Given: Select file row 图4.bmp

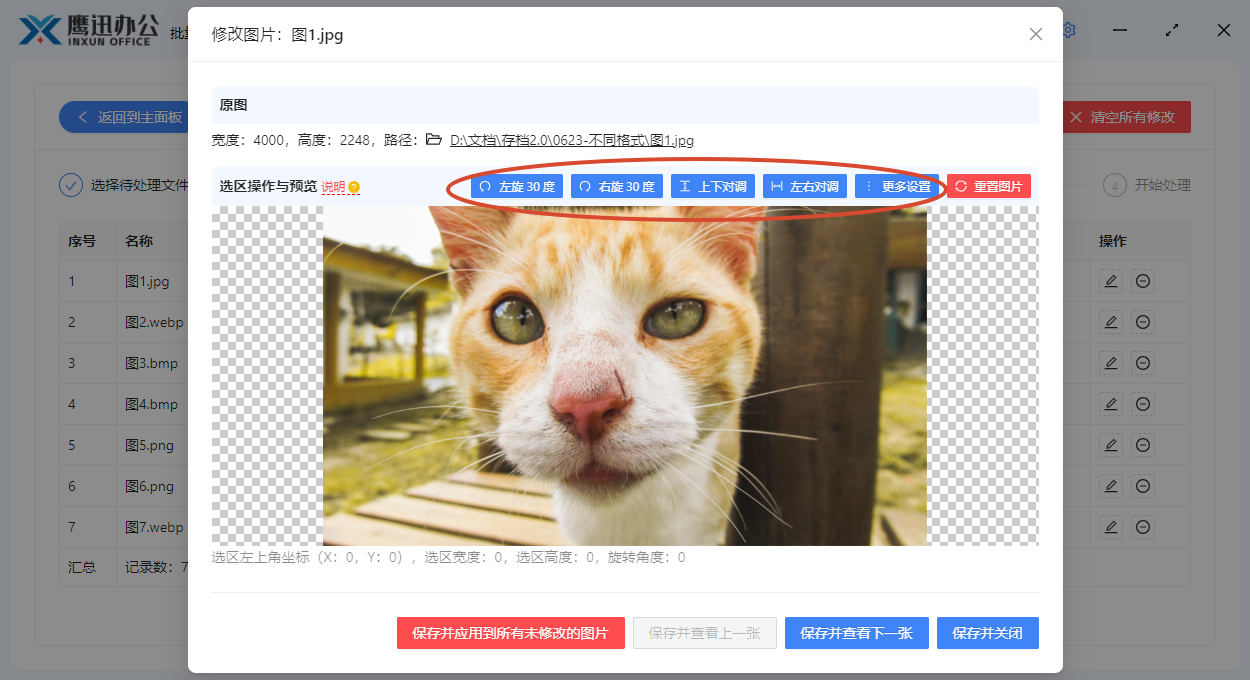Looking at the screenshot, I should point(151,404).
